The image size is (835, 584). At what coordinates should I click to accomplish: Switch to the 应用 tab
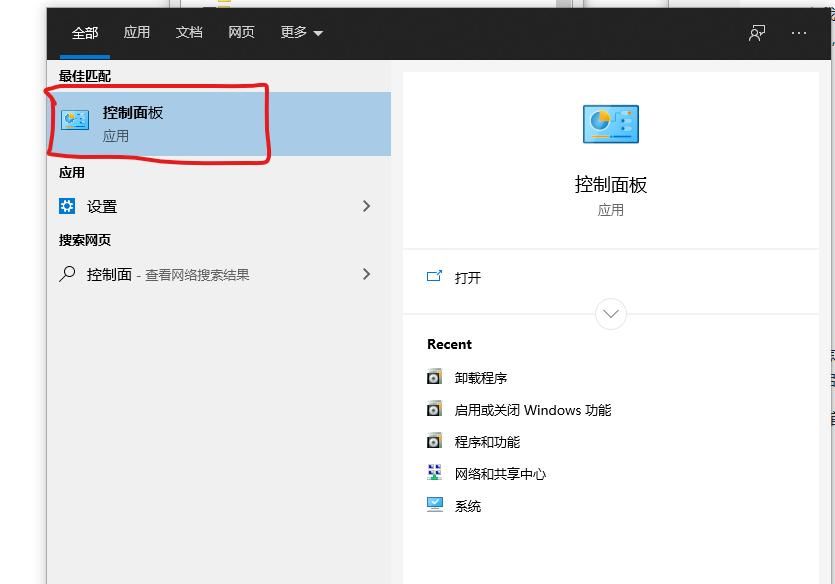(x=136, y=32)
